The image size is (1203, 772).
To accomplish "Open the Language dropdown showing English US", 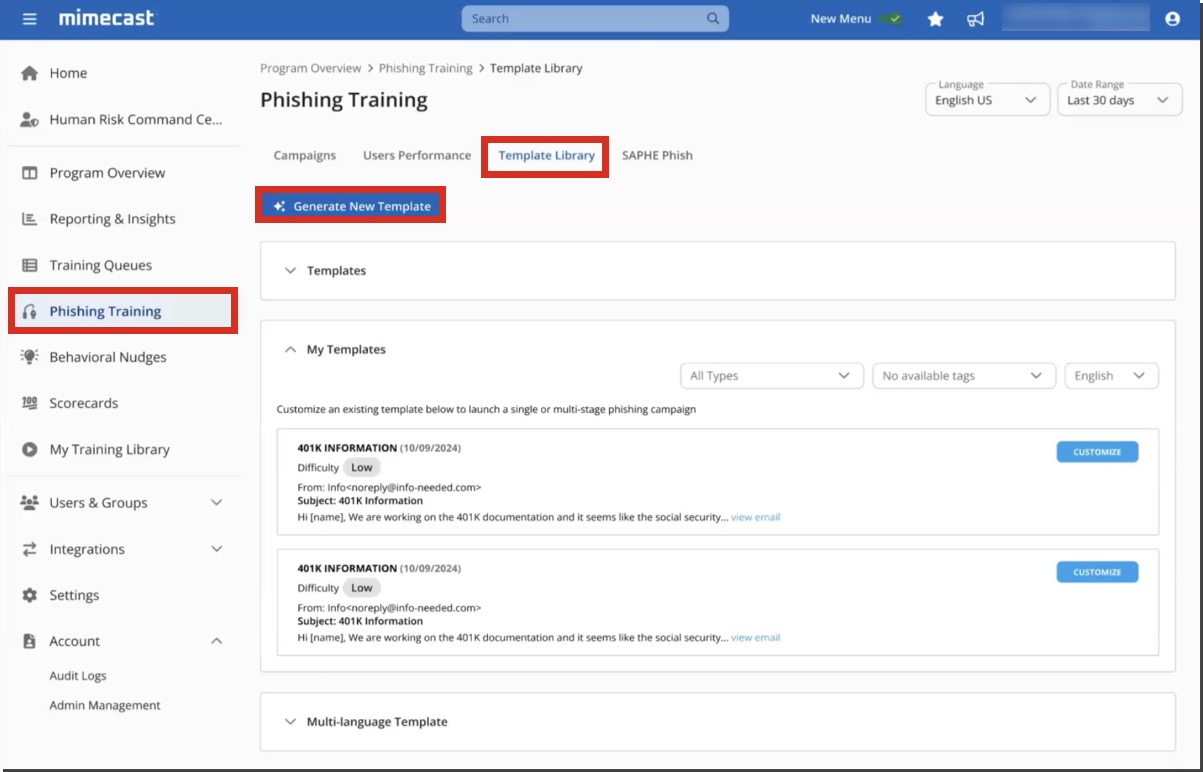I will [987, 100].
